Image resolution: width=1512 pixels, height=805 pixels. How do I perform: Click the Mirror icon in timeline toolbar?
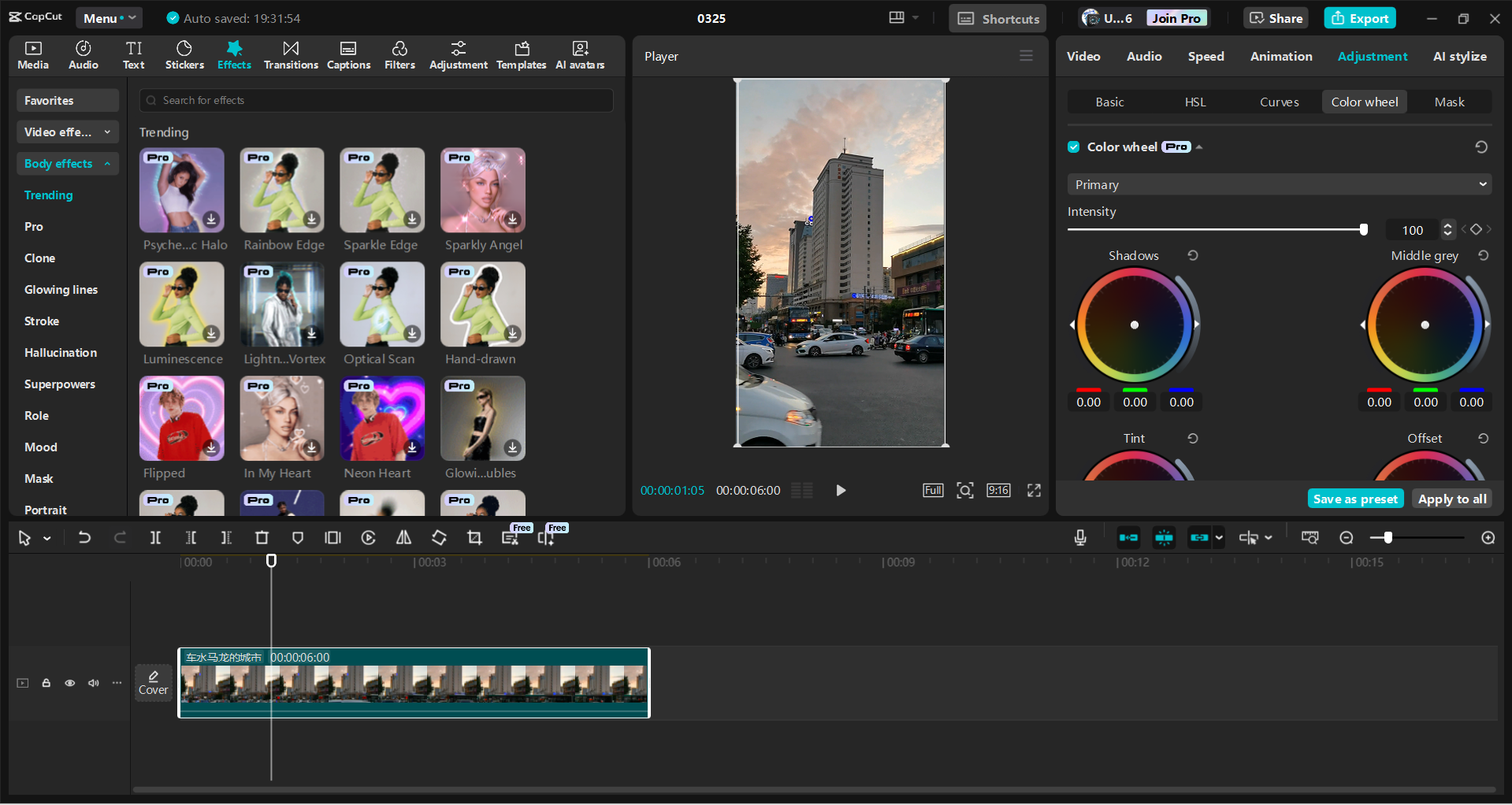(x=403, y=537)
